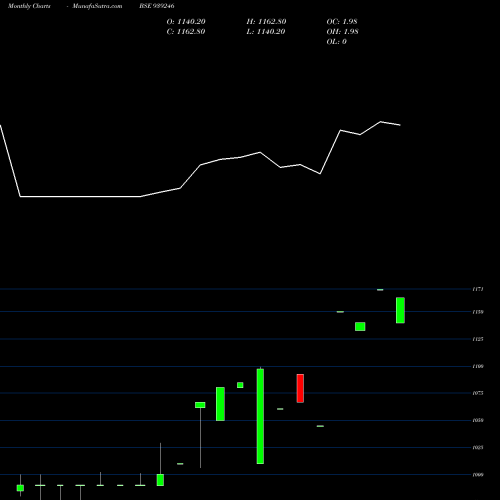Viewport: 500px width, 500px height.
Task: Click the "OH: 1.98" reading
Action: point(342,32)
